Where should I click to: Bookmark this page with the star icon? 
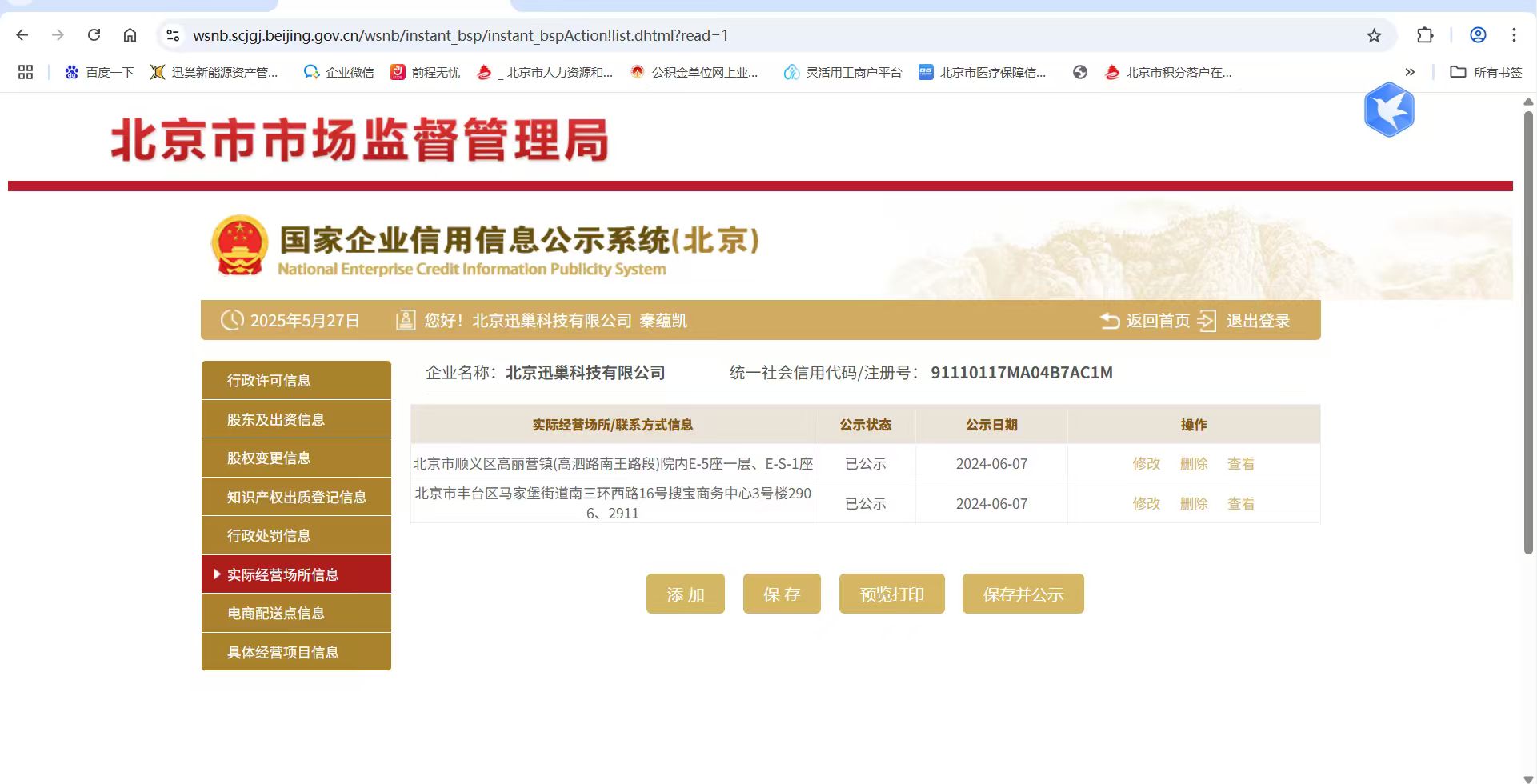pyautogui.click(x=1374, y=35)
